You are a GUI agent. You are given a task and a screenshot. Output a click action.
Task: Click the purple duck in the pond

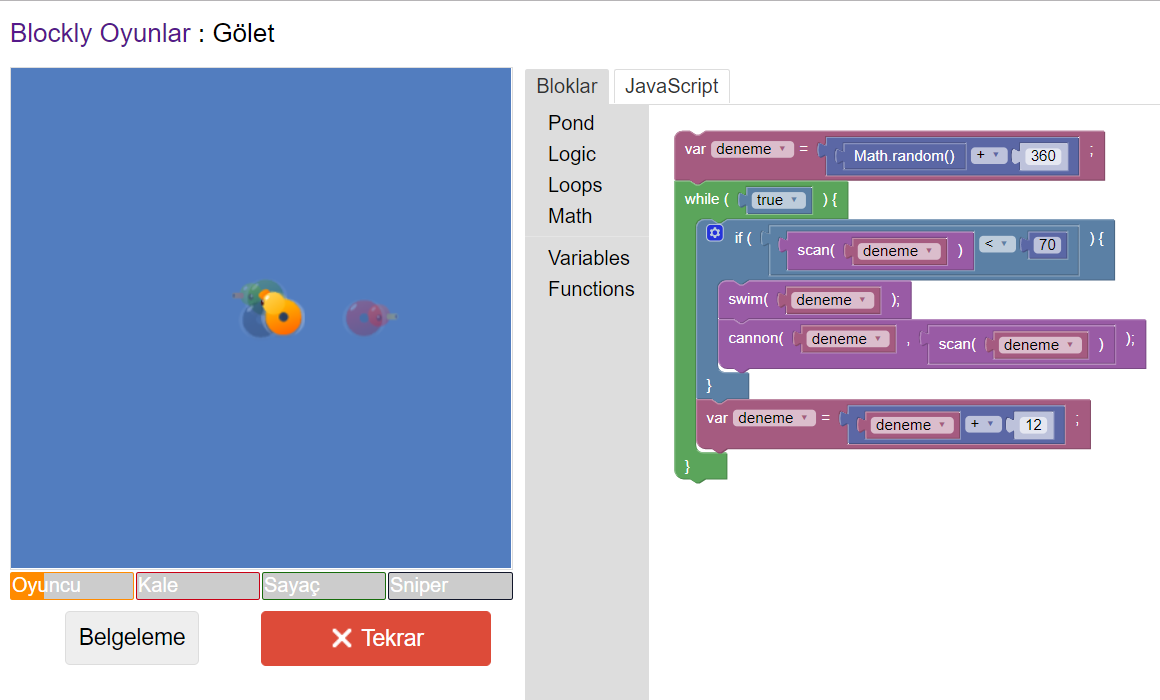(365, 318)
